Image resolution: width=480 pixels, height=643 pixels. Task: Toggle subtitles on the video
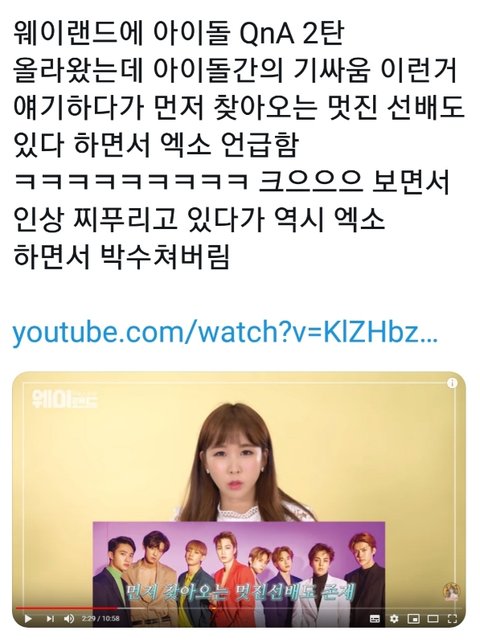375,618
